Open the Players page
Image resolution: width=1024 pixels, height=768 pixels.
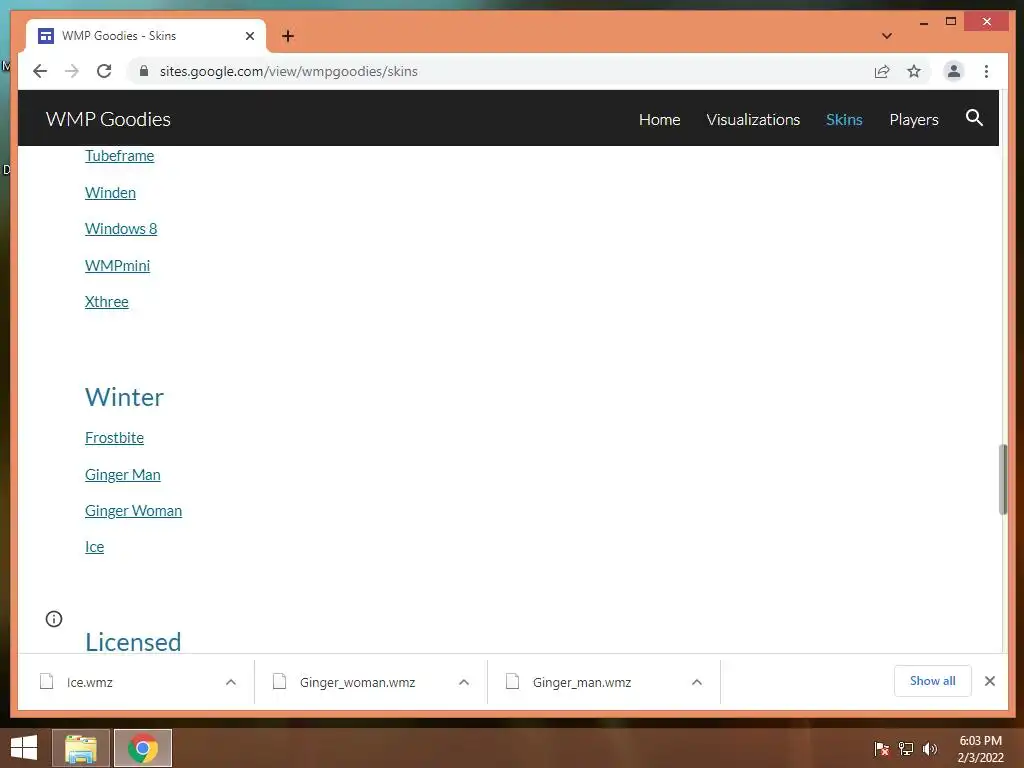(x=914, y=120)
